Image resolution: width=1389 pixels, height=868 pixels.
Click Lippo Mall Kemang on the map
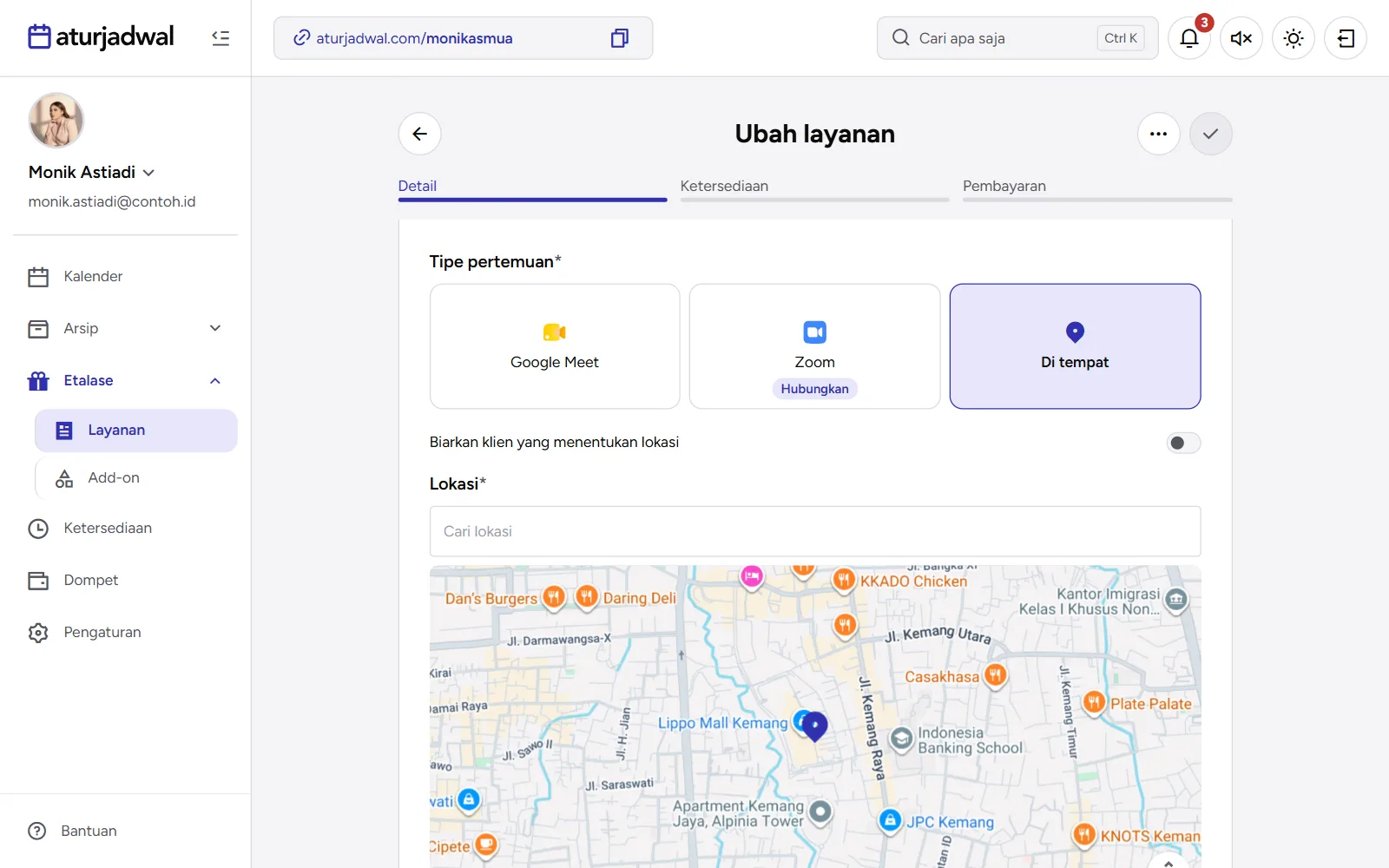click(722, 723)
